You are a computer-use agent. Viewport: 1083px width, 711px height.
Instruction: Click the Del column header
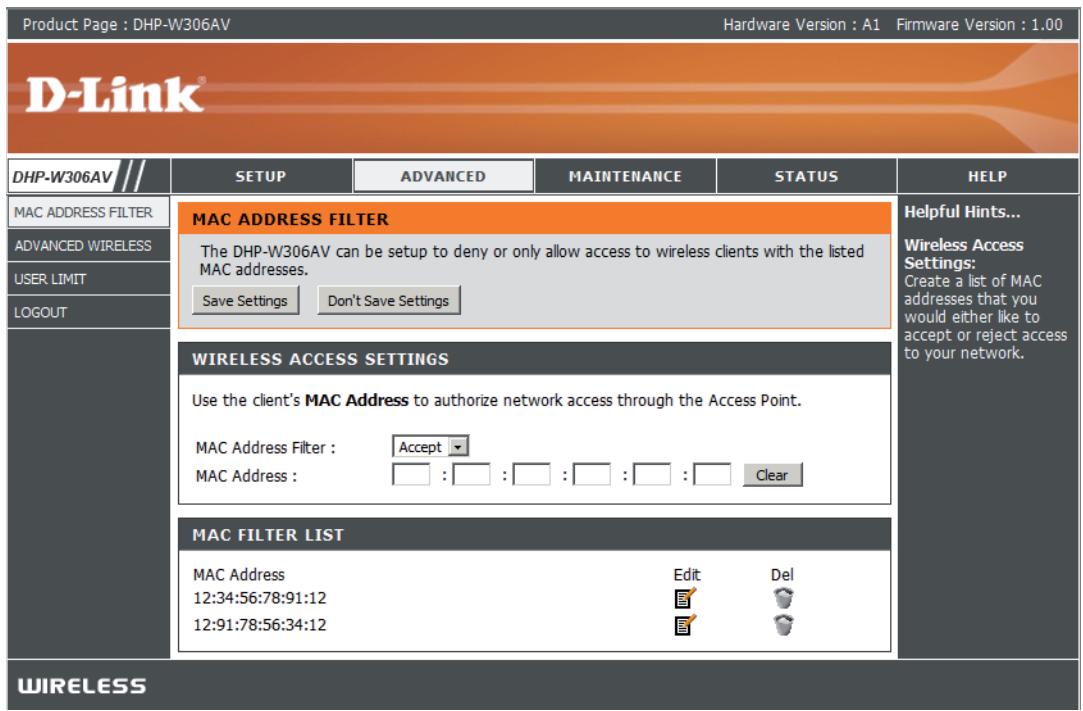pos(782,574)
